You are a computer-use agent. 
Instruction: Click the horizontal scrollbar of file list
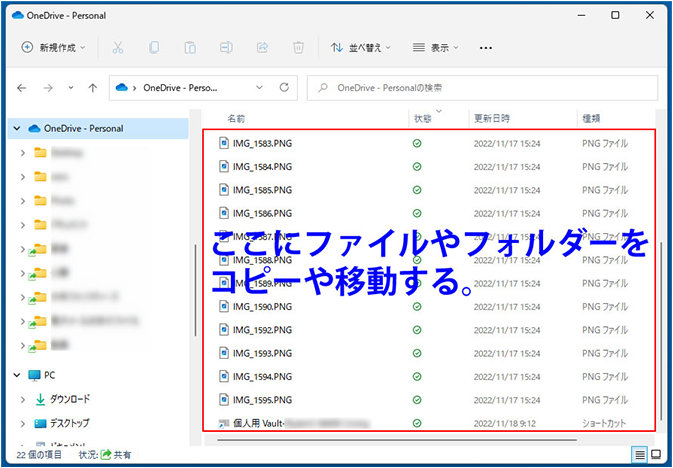tap(397, 440)
